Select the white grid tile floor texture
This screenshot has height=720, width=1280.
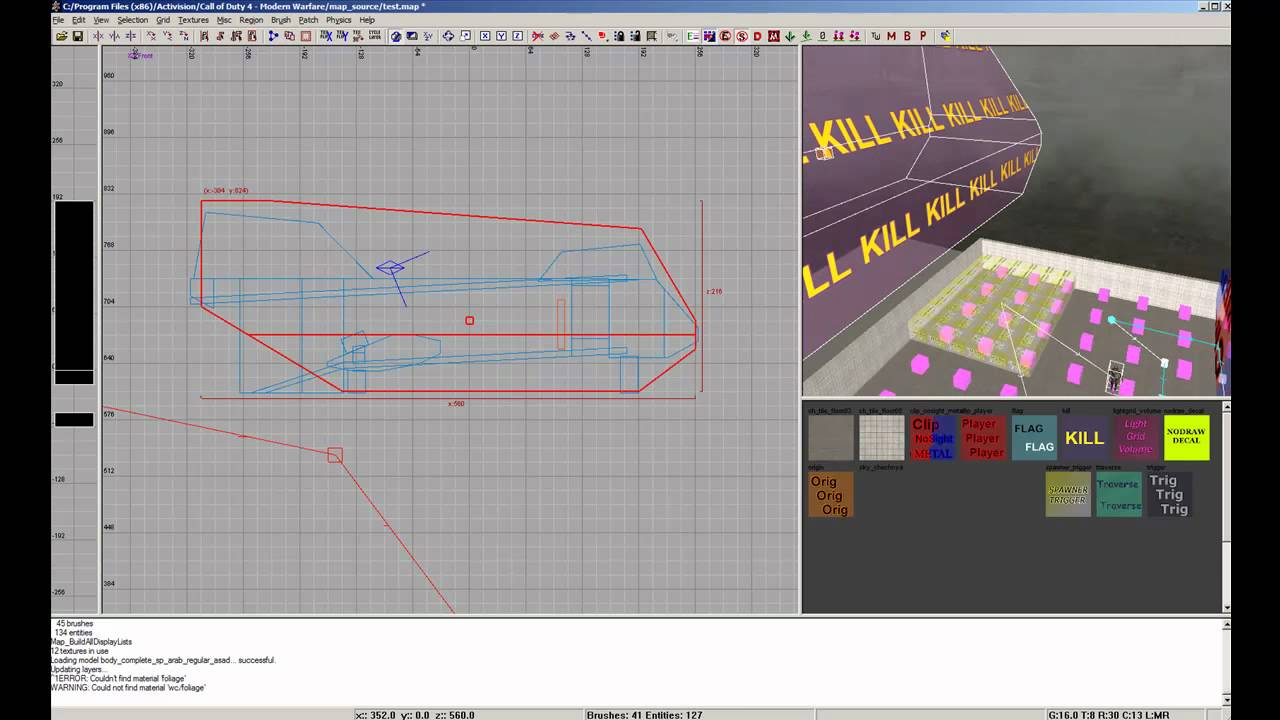pos(881,438)
